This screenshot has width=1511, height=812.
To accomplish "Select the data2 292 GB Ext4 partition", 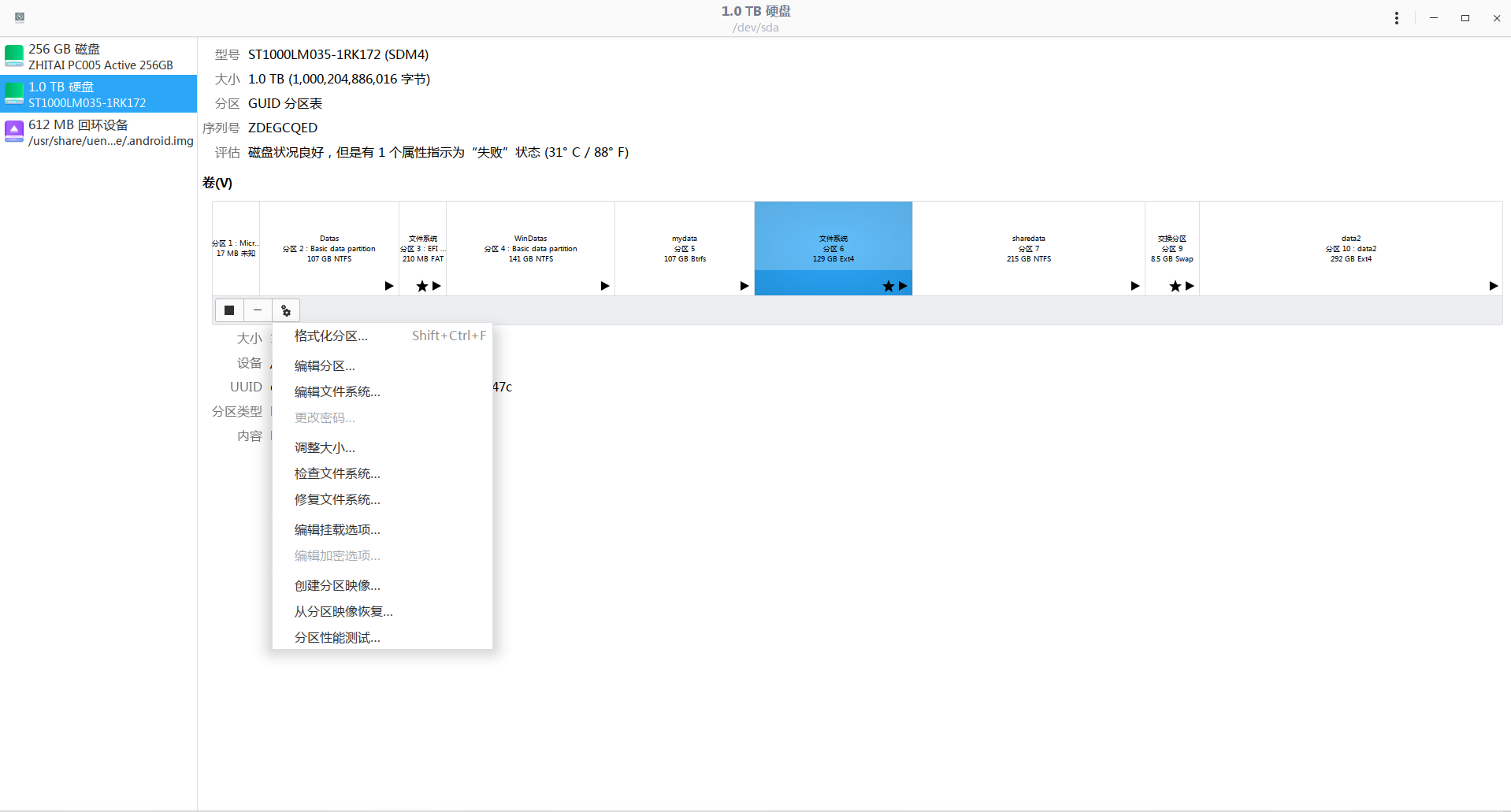I will [1351, 249].
